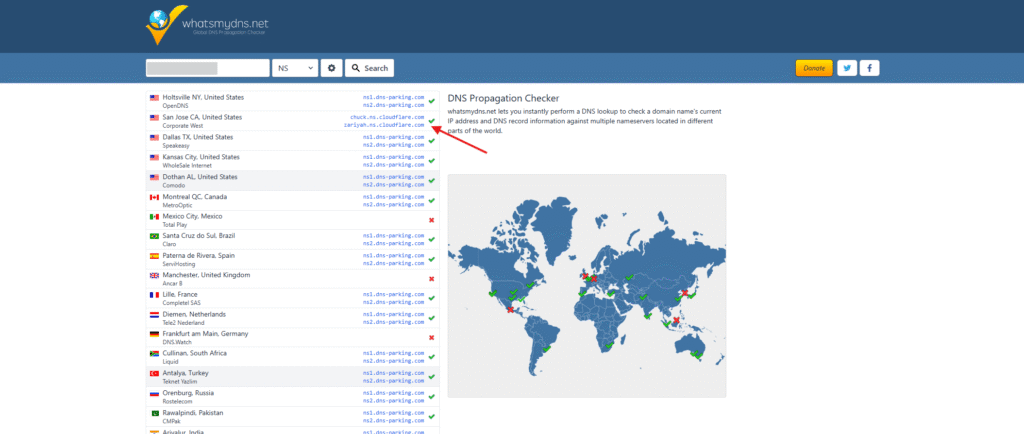This screenshot has width=1024, height=434.
Task: Click the green check for Diemen, Netherlands
Action: point(431,318)
